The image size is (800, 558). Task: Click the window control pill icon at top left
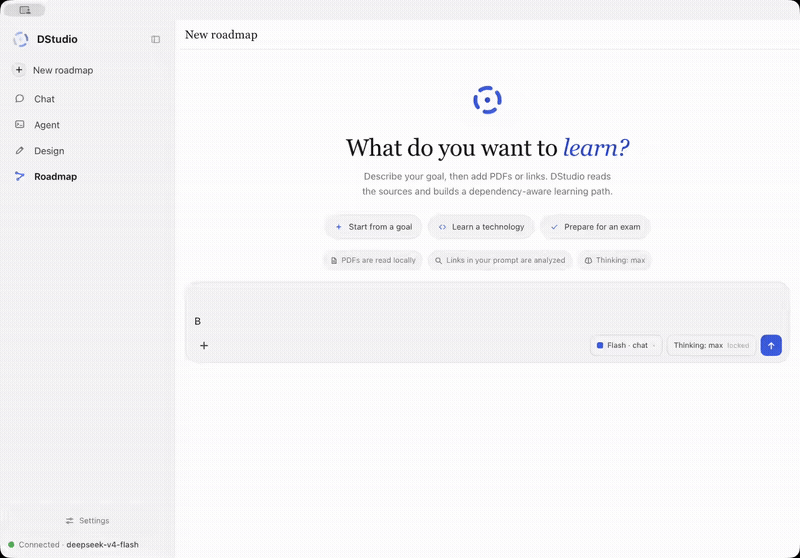24,10
